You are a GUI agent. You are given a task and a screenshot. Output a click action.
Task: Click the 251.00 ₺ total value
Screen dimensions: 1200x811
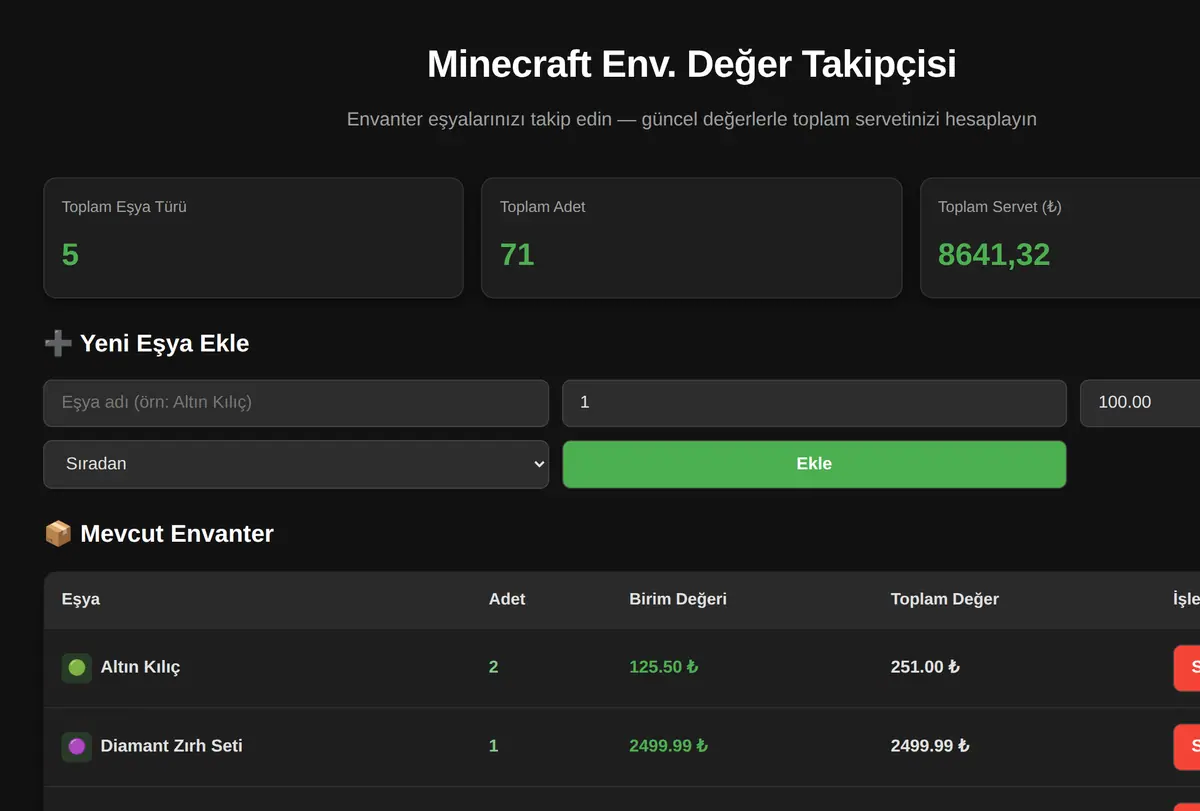click(925, 667)
